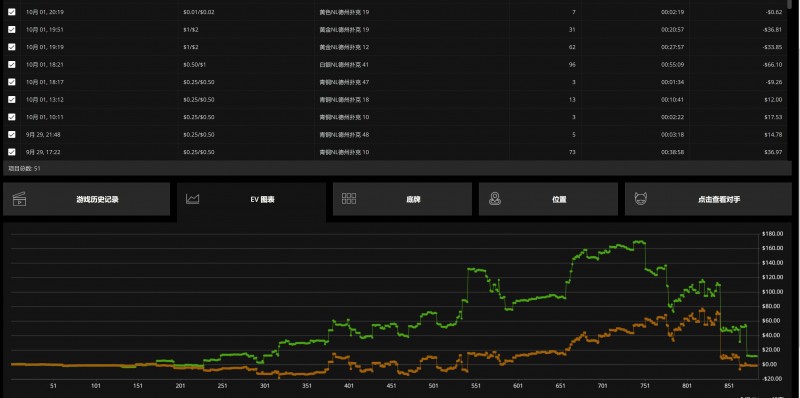Click the -$20.00 axis label on chart

pos(772,378)
